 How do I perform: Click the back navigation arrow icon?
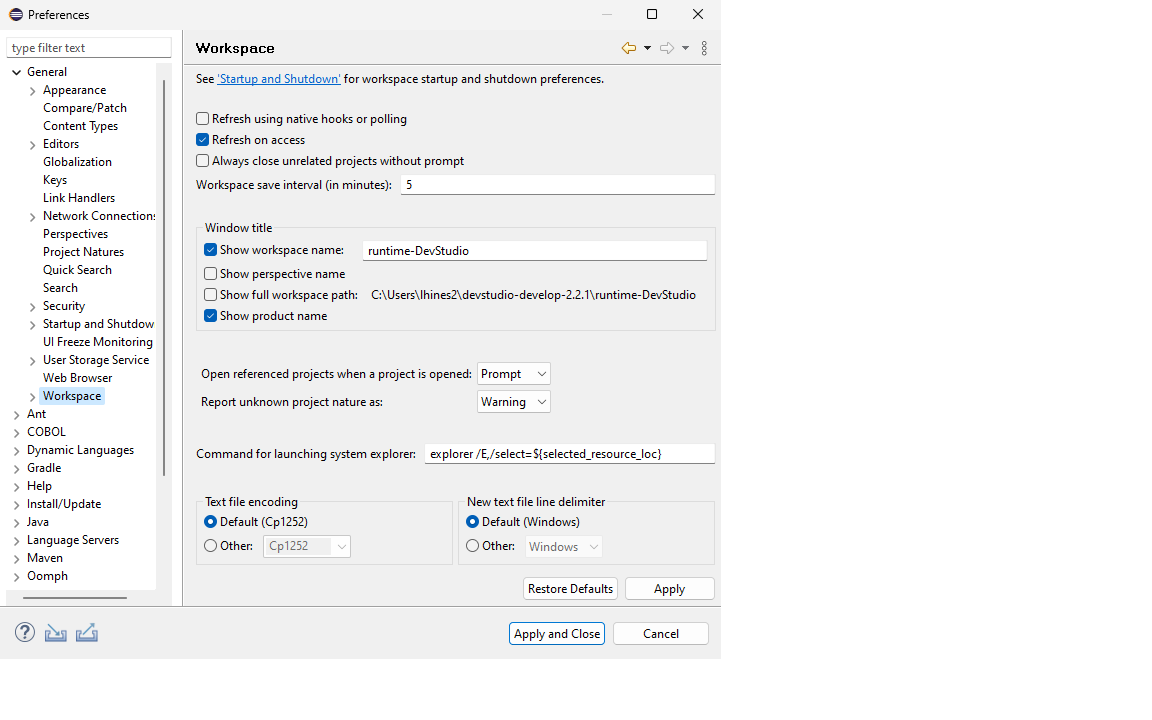[628, 48]
